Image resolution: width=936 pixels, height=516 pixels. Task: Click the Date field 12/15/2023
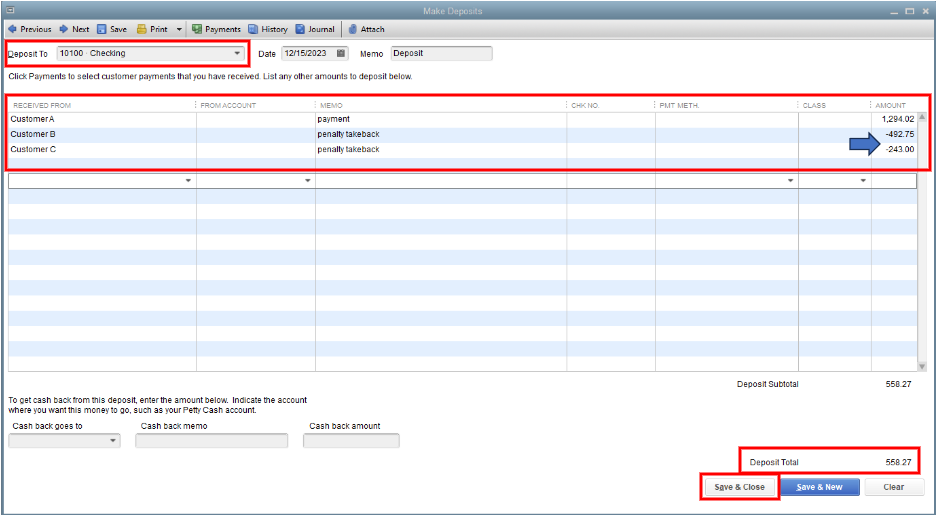pyautogui.click(x=307, y=53)
